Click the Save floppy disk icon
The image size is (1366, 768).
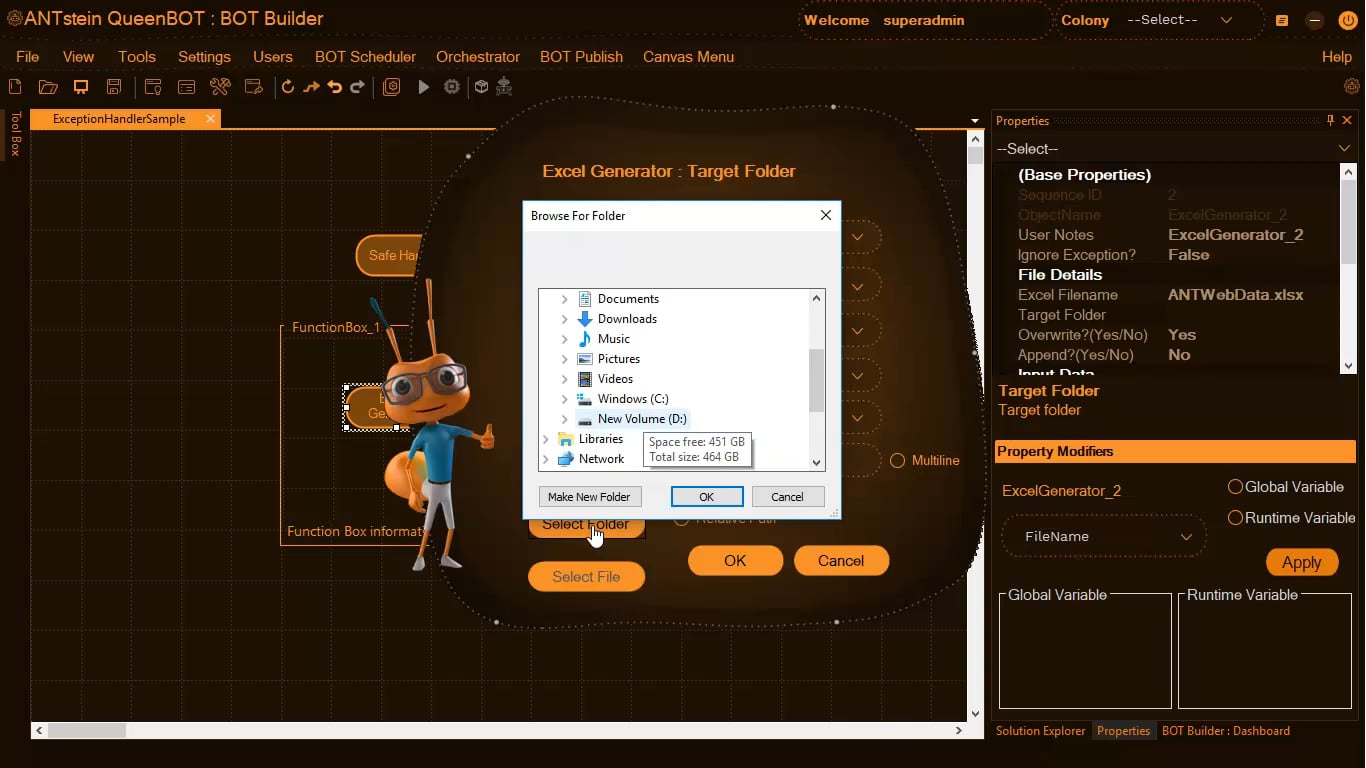[x=114, y=87]
